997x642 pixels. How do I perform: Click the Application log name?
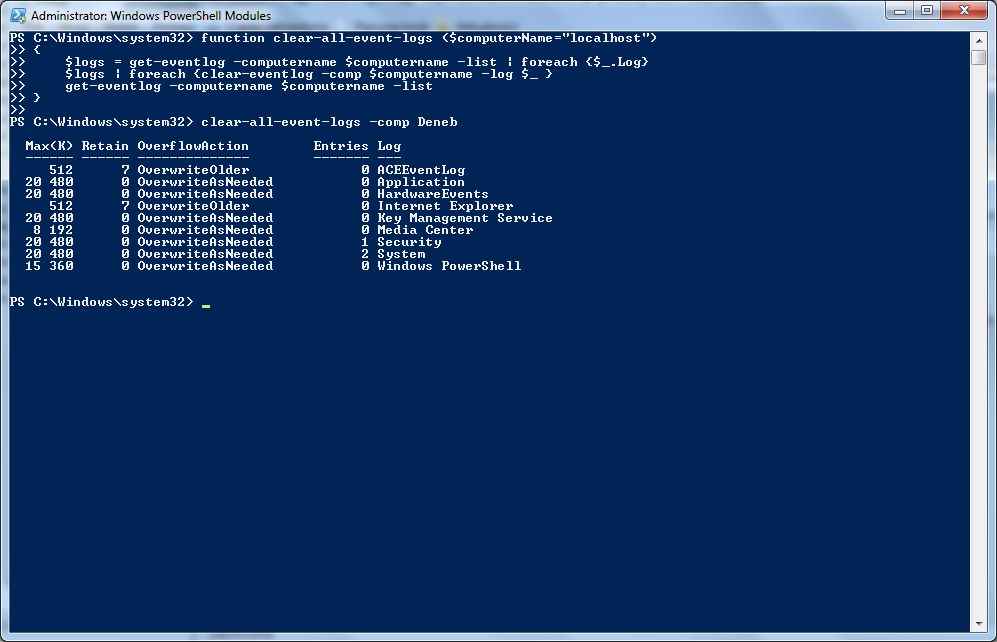(421, 182)
